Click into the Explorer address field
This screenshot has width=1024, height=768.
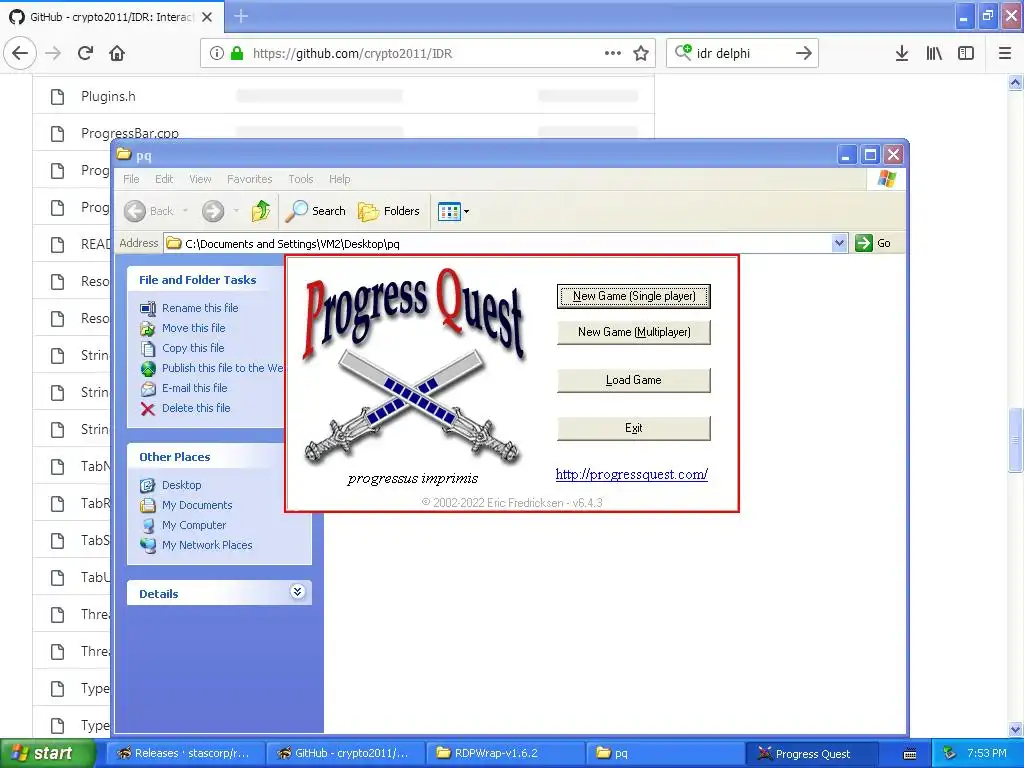499,244
